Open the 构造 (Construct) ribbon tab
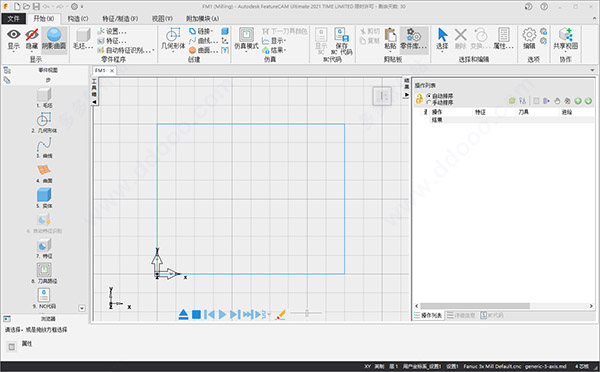The height and width of the screenshot is (372, 600). tap(78, 18)
